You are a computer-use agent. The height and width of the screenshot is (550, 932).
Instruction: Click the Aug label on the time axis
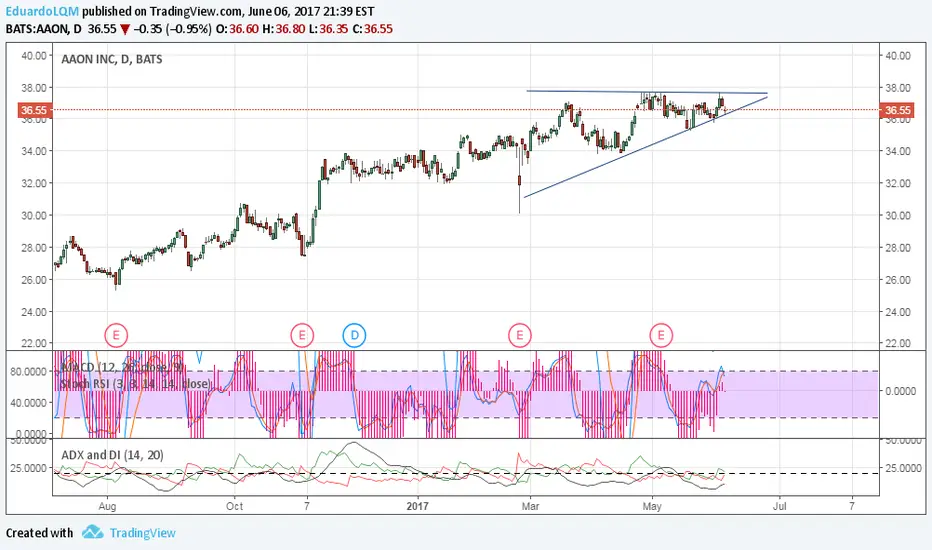tap(107, 506)
